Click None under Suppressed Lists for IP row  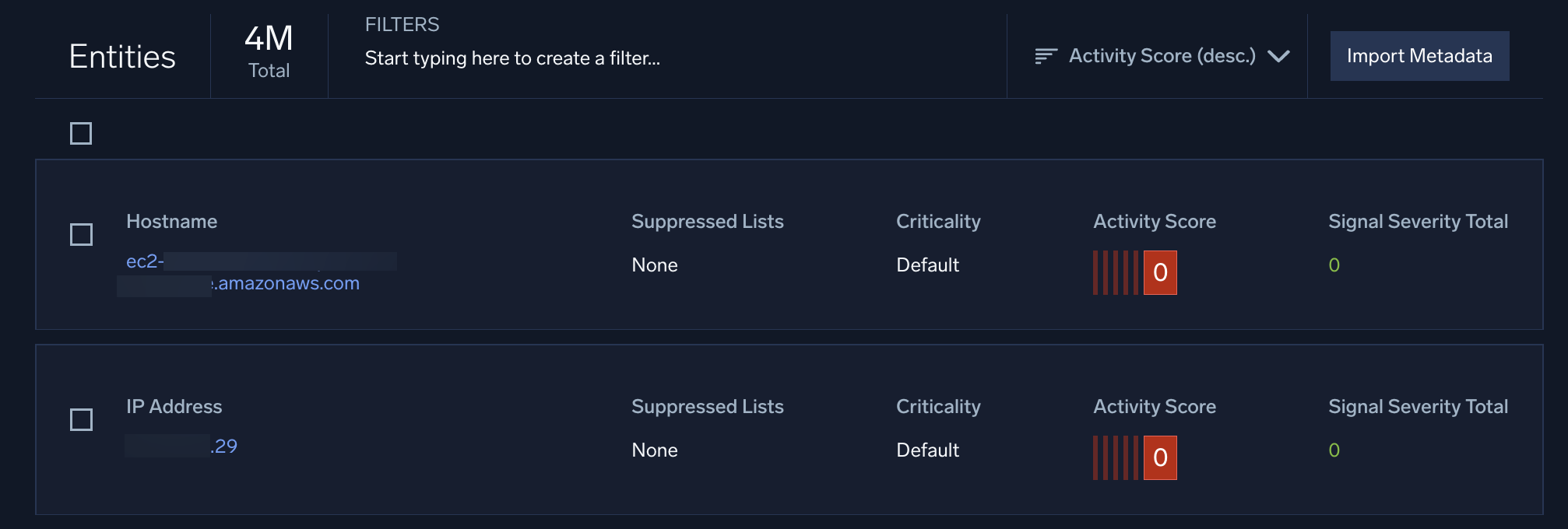654,450
